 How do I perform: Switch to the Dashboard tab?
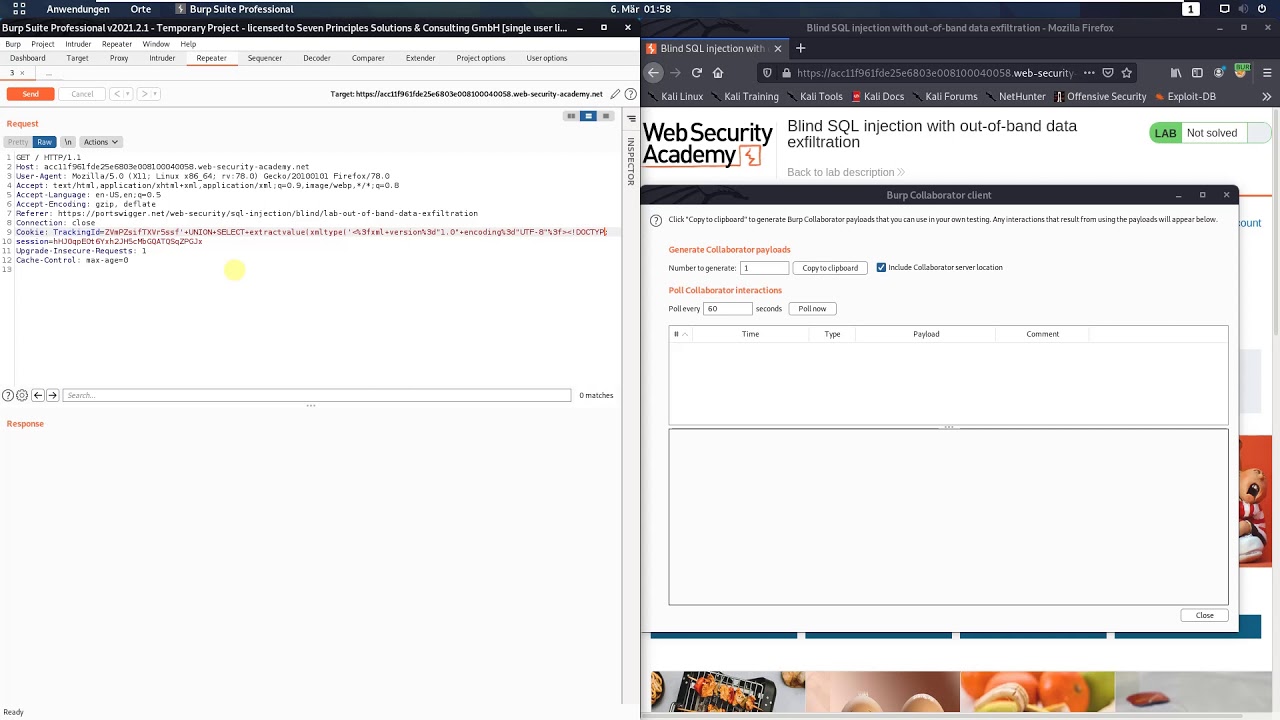point(28,58)
